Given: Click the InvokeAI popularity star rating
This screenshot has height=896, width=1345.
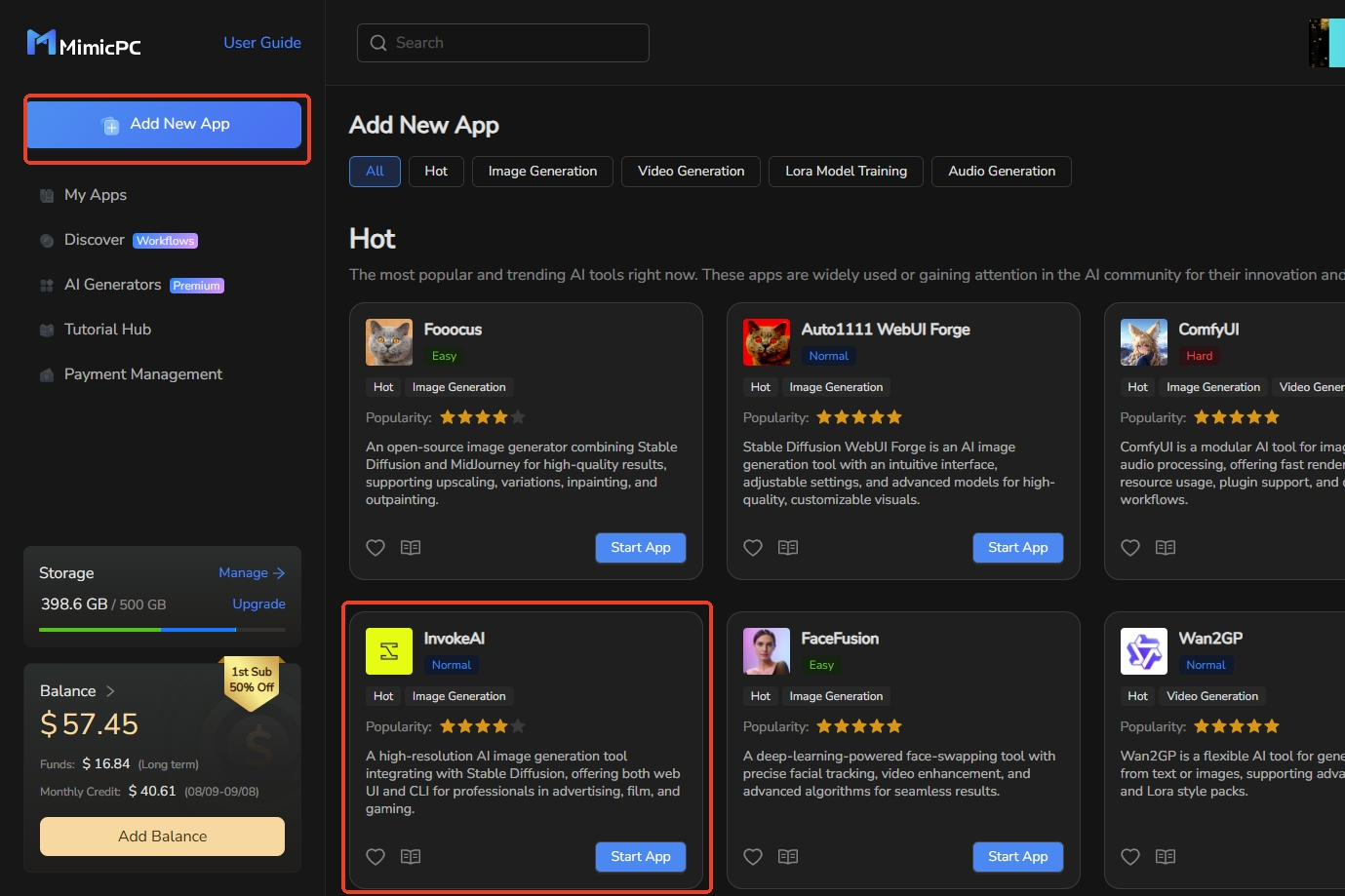Looking at the screenshot, I should pyautogui.click(x=483, y=726).
